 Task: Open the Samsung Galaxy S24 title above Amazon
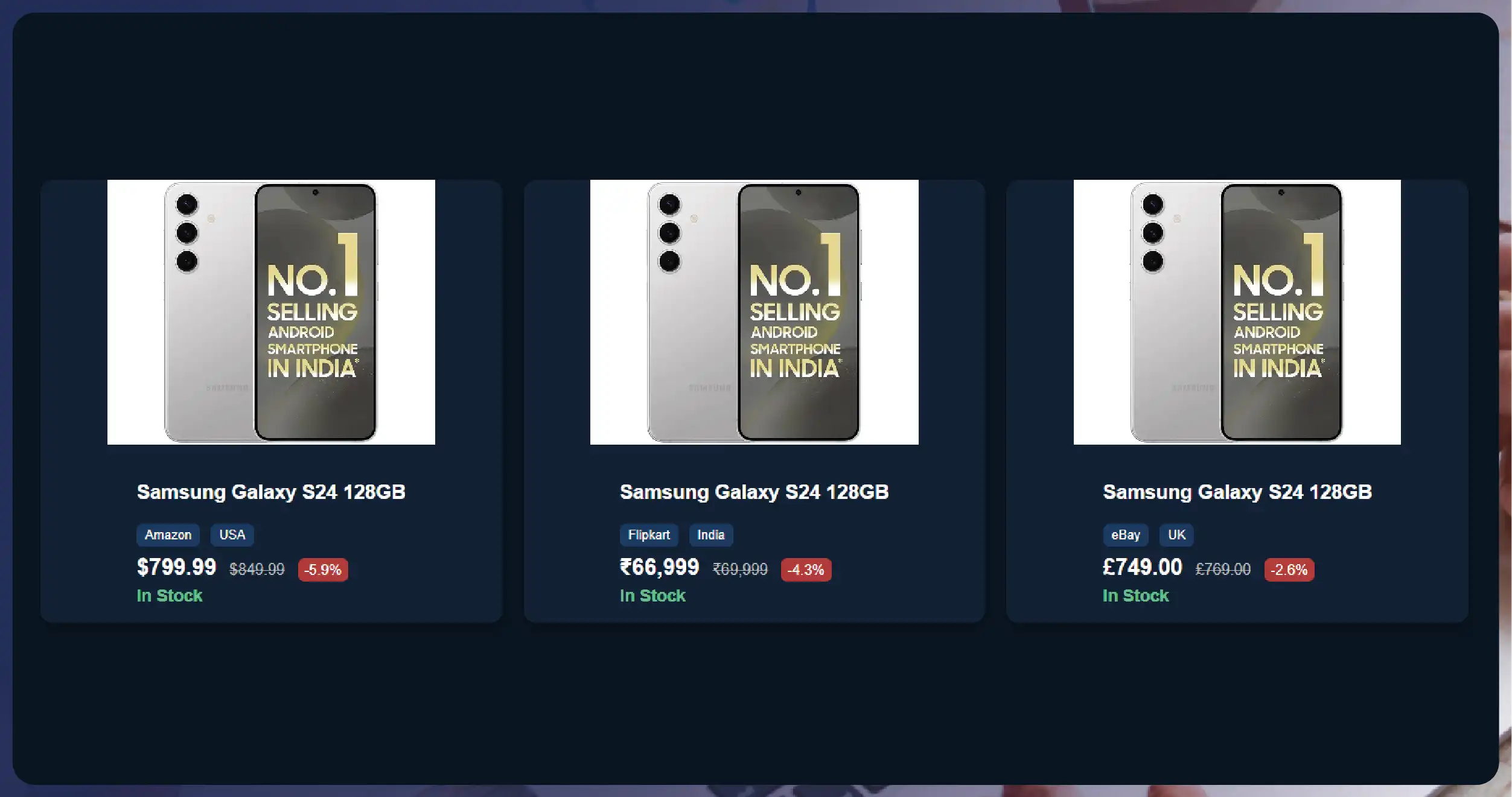click(x=271, y=492)
